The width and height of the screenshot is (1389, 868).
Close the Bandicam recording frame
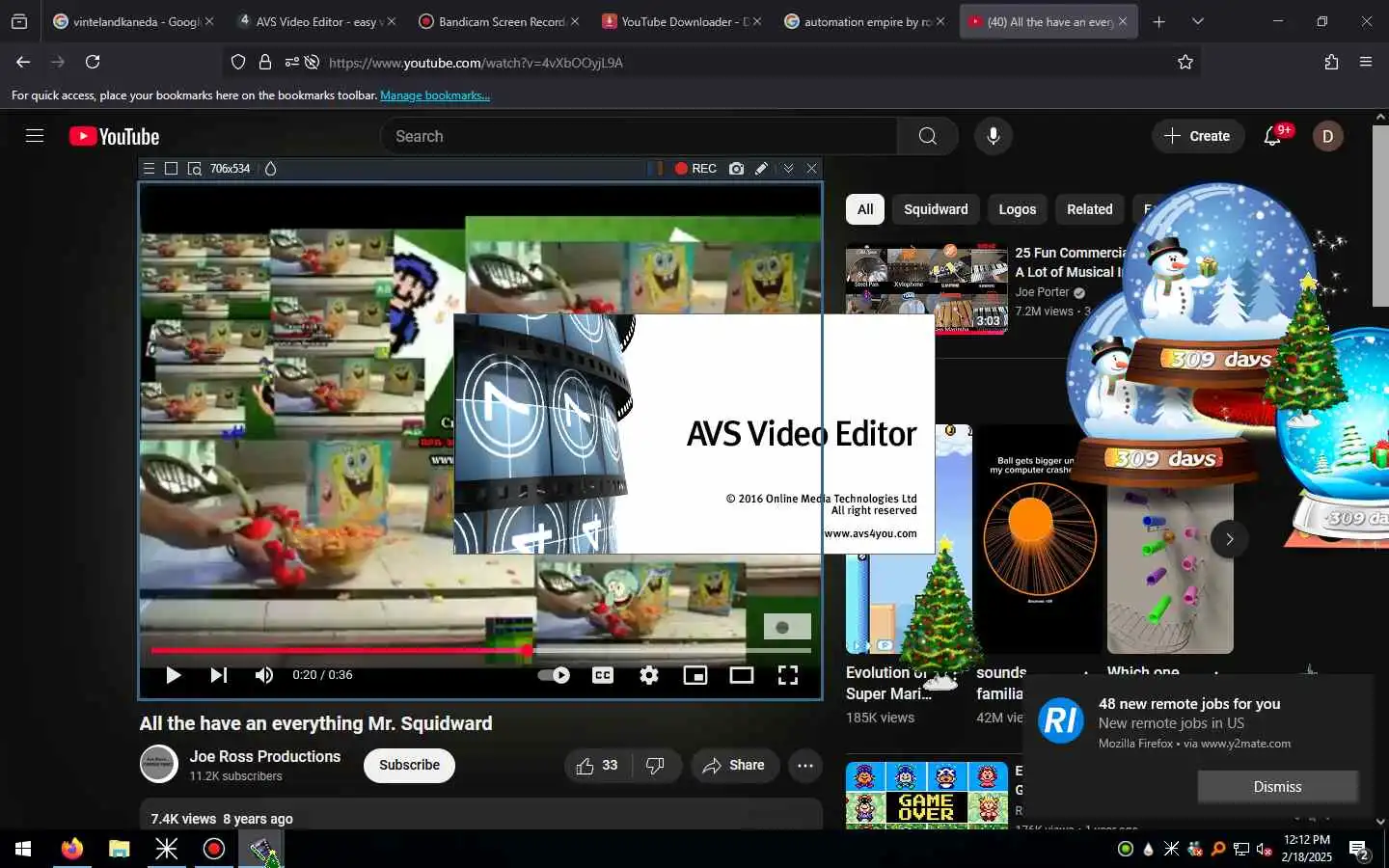812,168
